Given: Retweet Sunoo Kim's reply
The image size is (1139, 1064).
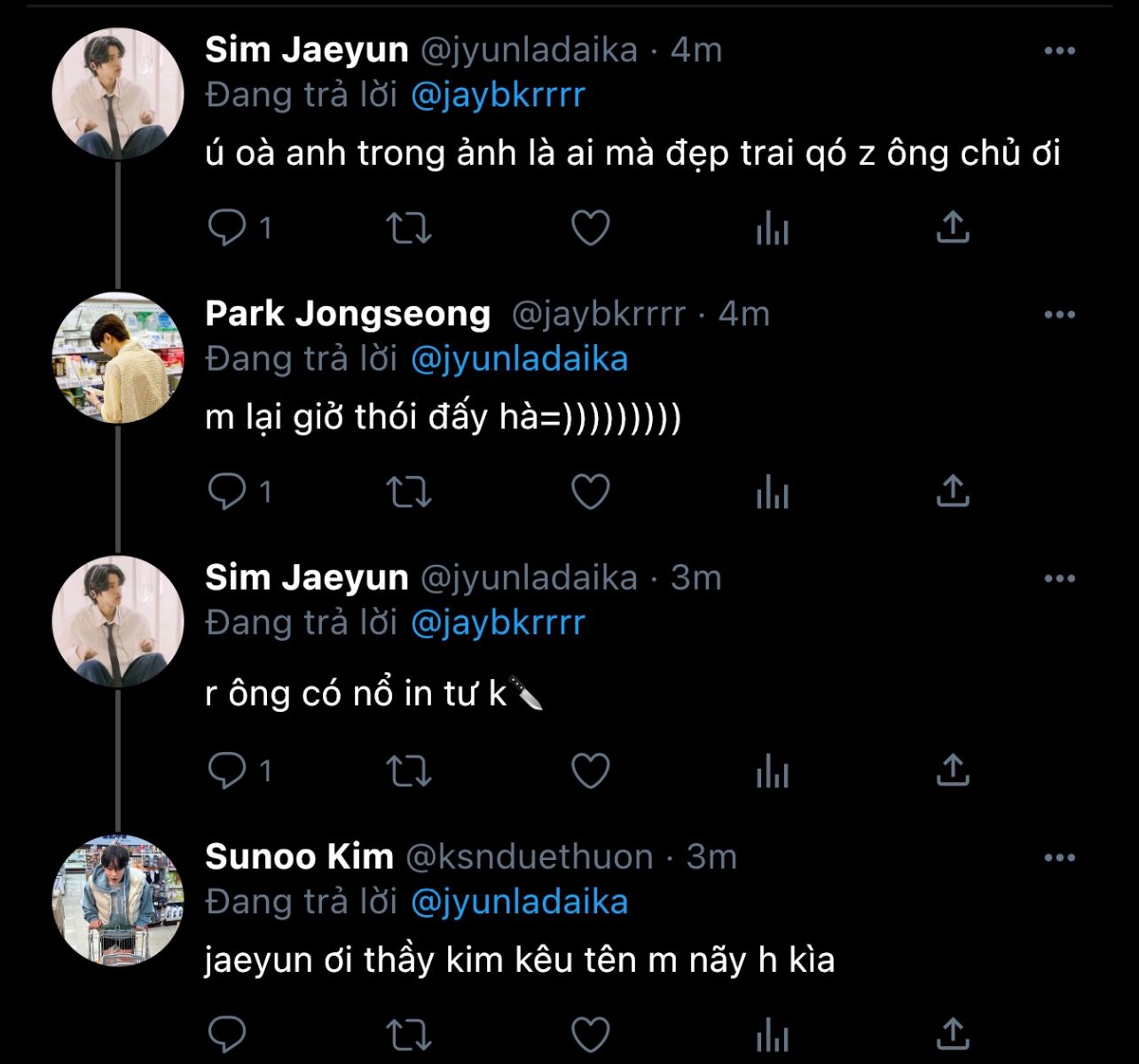Looking at the screenshot, I should click(x=409, y=1035).
